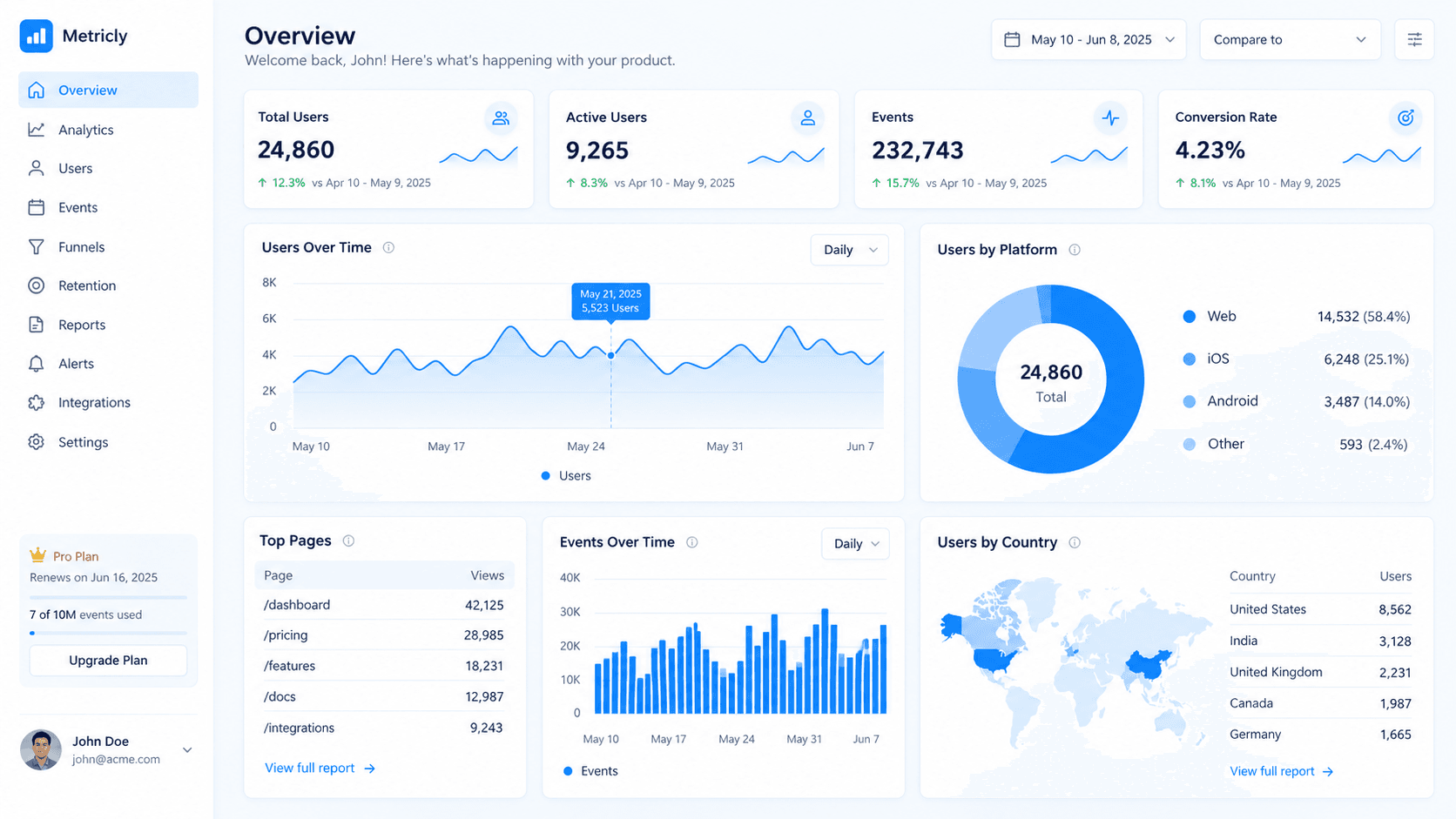The width and height of the screenshot is (1456, 819).
Task: Open Settings in the sidebar
Action: [108, 442]
